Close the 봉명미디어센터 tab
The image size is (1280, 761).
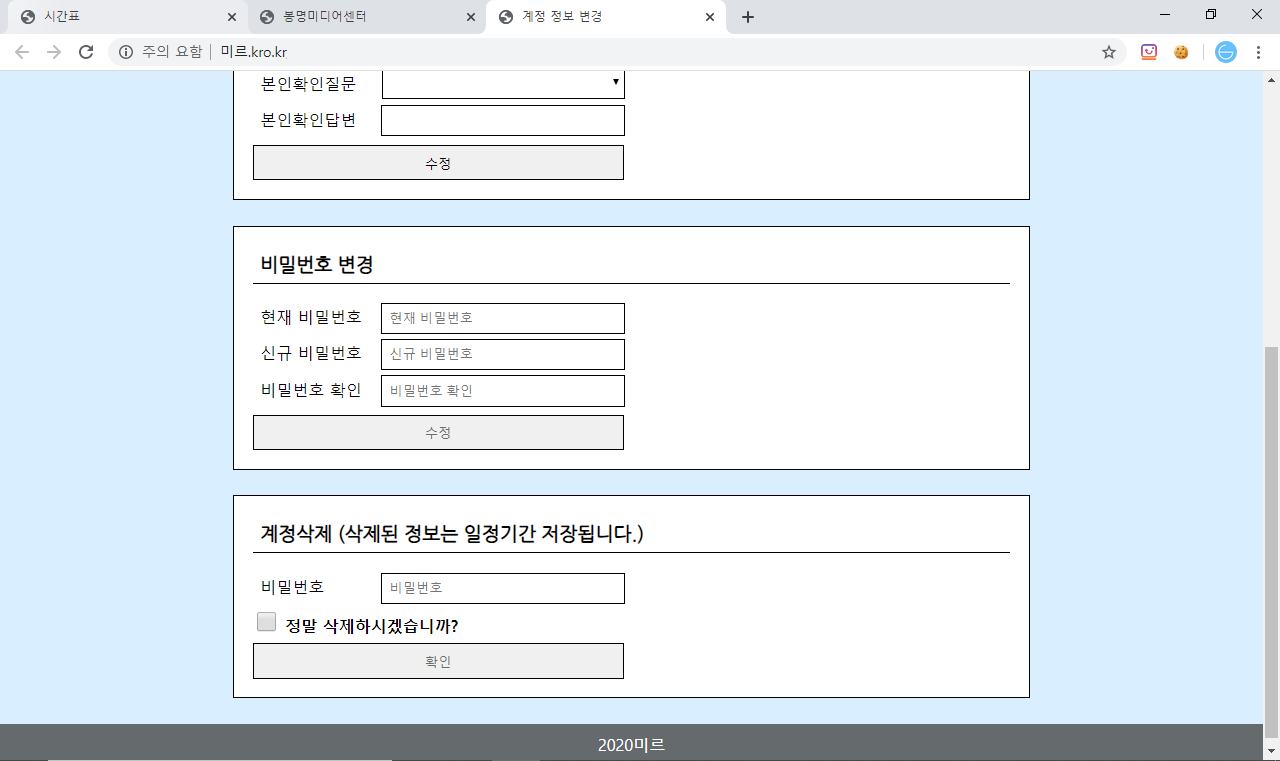point(470,17)
